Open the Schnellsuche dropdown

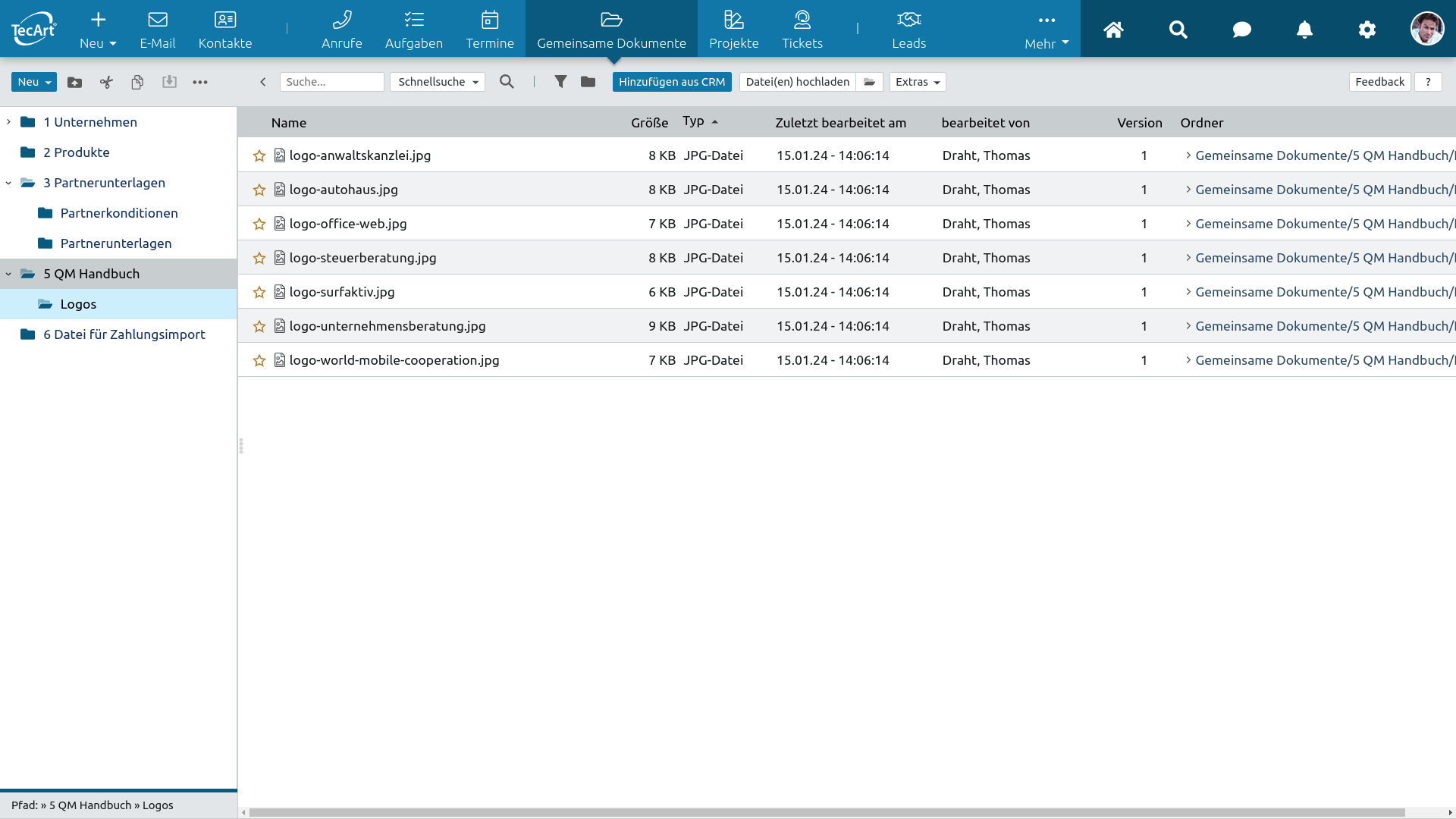click(438, 82)
